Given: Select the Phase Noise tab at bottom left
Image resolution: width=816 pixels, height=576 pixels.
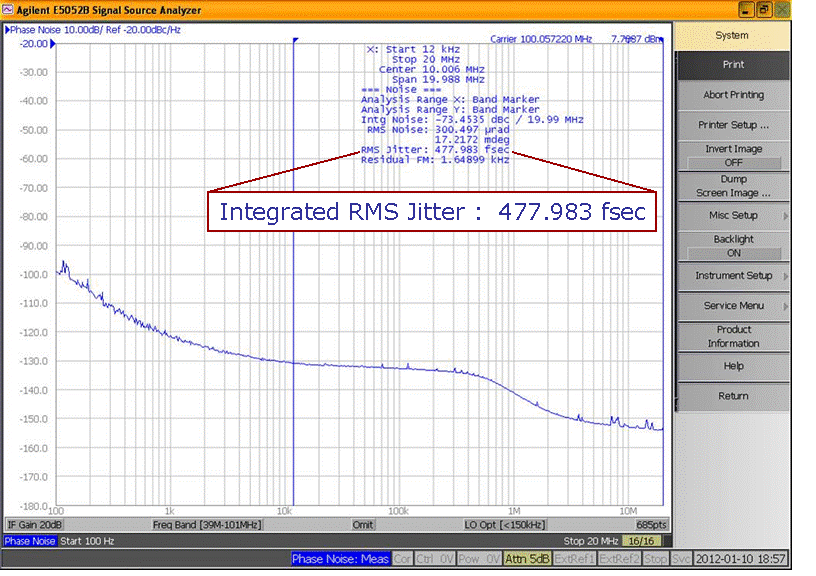Looking at the screenshot, I should click(30, 541).
